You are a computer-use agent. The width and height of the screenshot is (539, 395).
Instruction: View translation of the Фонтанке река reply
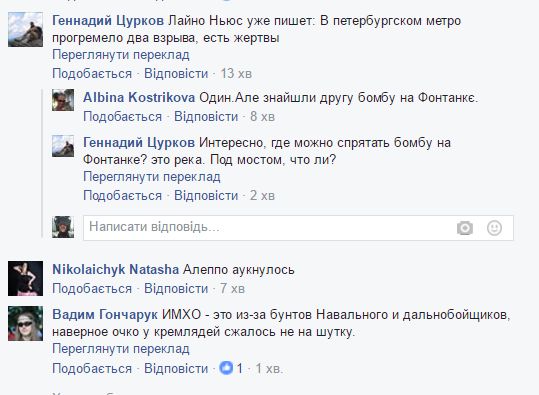pos(152,177)
